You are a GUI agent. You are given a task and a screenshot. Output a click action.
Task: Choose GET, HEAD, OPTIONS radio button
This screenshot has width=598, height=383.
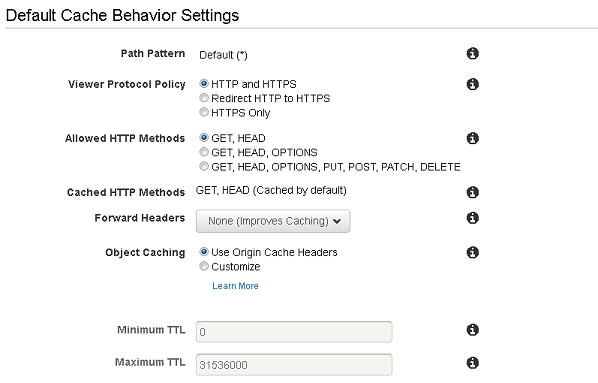click(x=204, y=152)
